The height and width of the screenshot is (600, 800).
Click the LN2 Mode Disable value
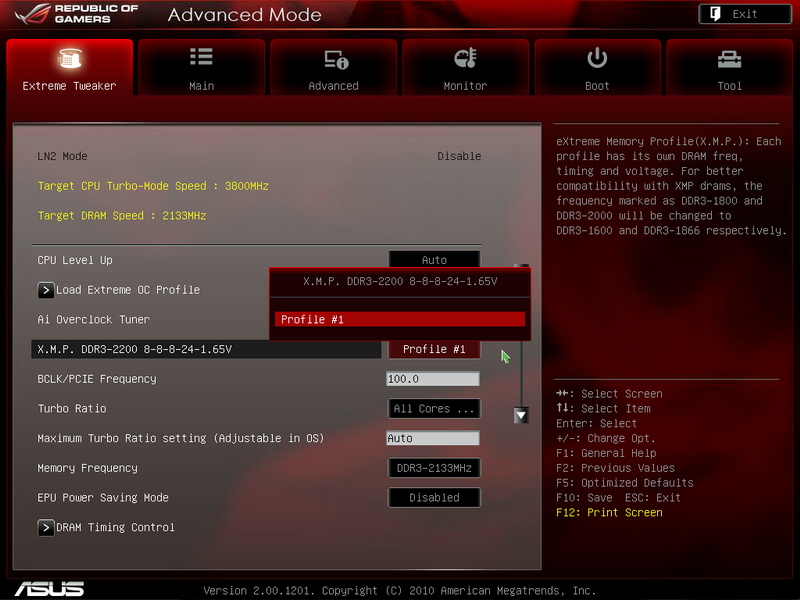coord(459,156)
